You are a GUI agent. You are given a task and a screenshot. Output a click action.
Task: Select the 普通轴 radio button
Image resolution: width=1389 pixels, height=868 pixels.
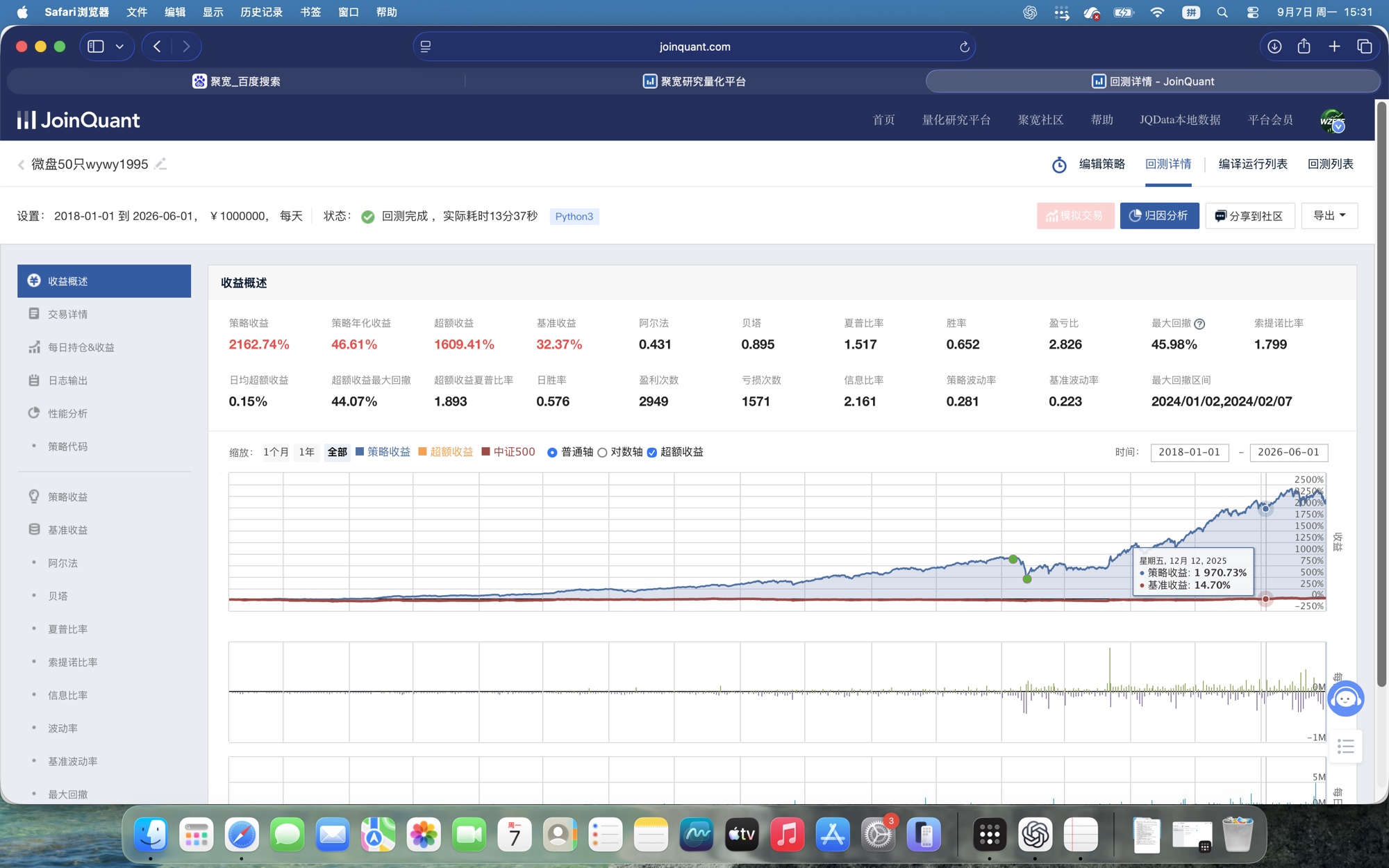tap(552, 453)
